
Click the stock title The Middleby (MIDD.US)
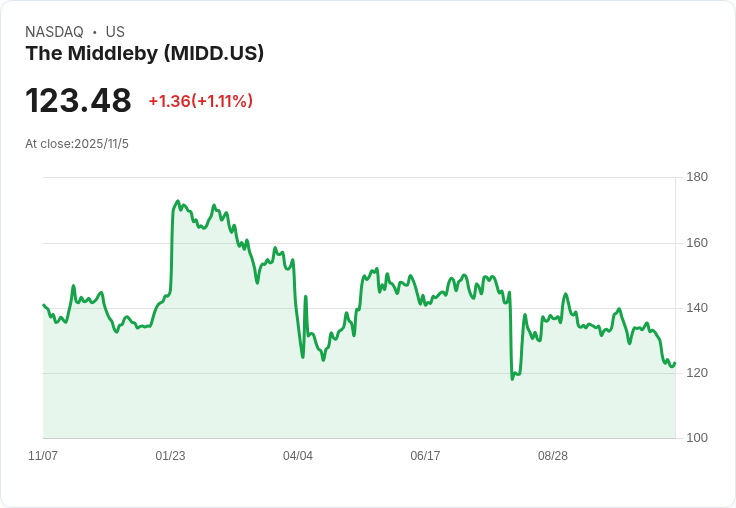[145, 53]
